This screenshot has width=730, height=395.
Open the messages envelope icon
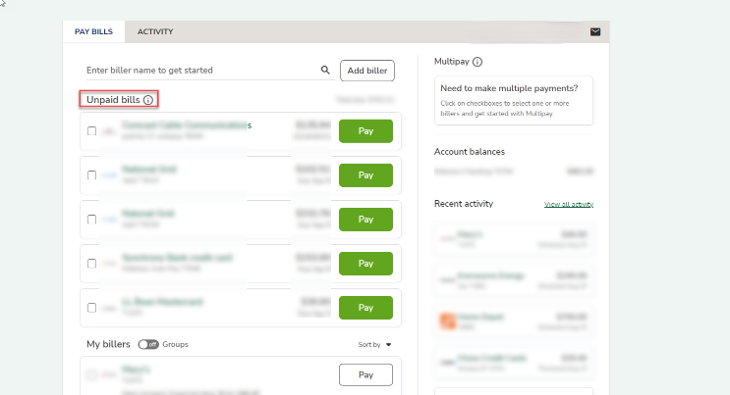click(x=595, y=32)
